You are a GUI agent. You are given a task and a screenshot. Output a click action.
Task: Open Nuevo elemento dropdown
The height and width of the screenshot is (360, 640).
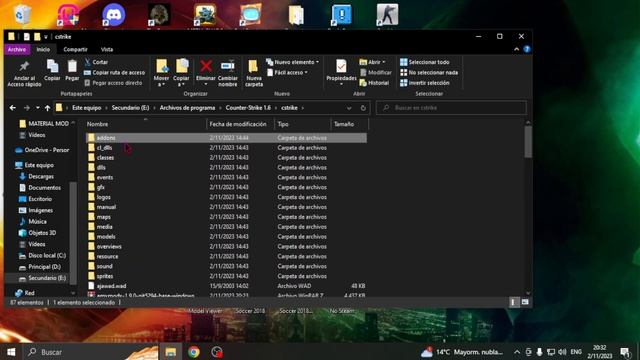click(x=292, y=62)
